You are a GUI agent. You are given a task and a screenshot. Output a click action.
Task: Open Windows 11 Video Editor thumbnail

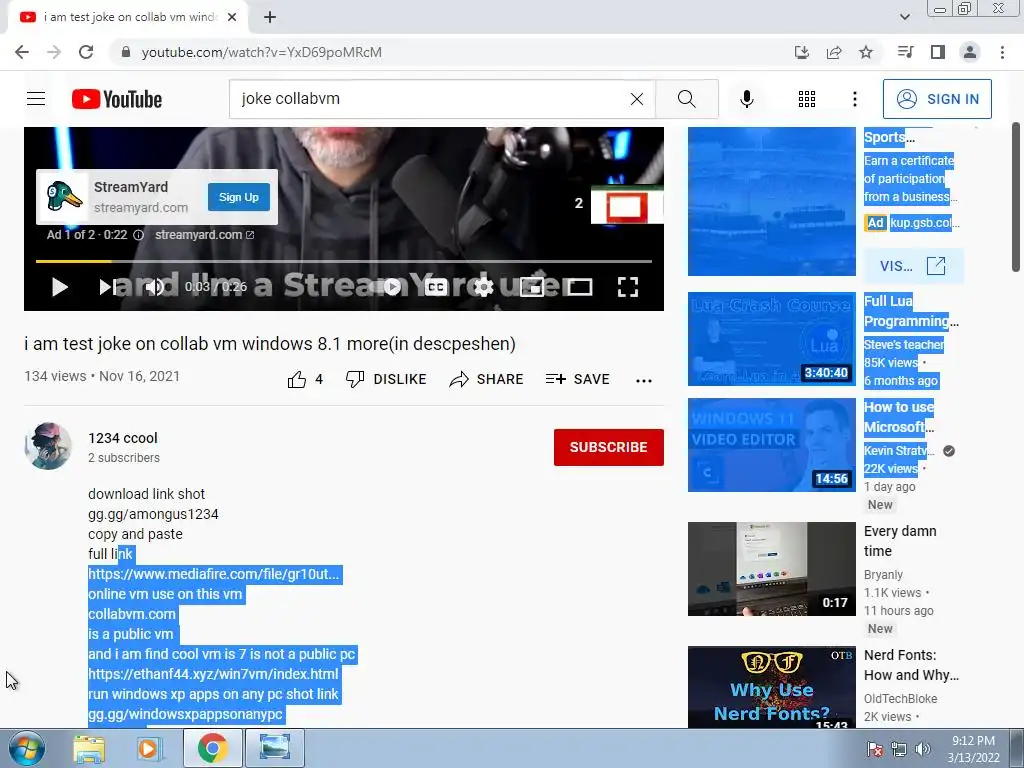coord(772,445)
